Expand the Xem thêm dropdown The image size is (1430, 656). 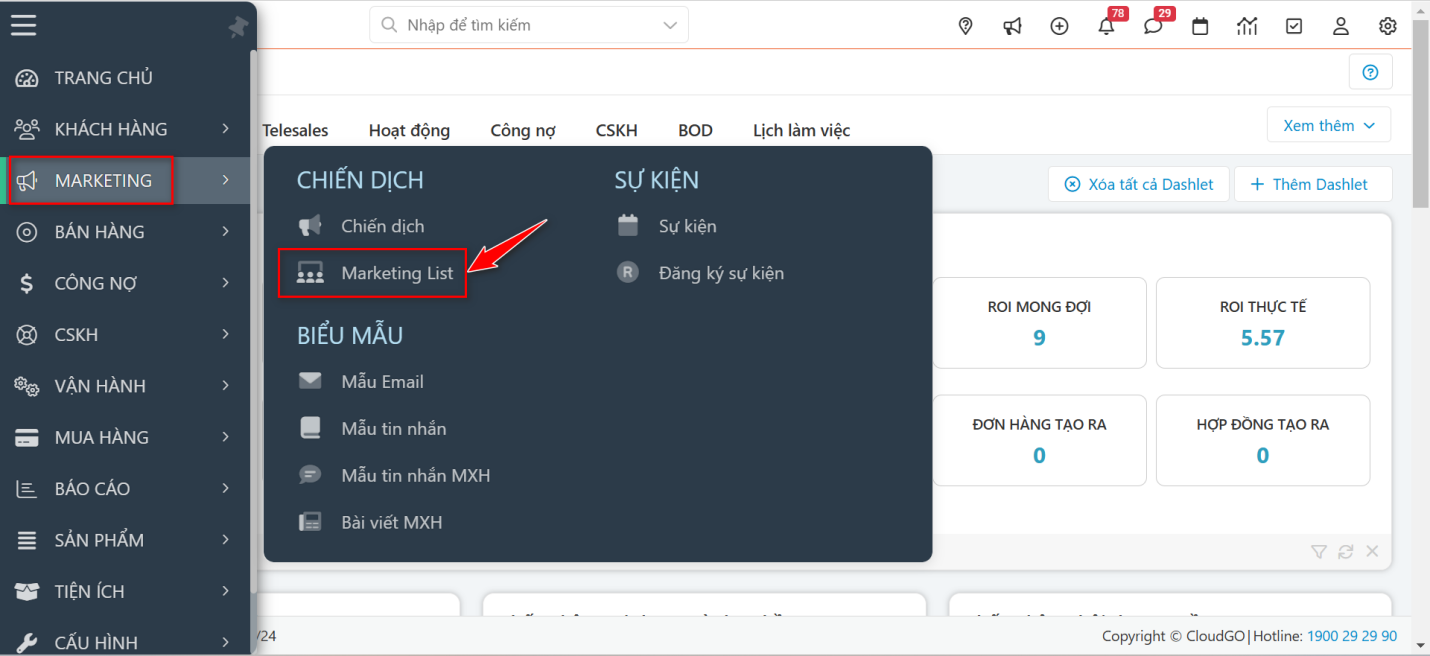[x=1328, y=124]
